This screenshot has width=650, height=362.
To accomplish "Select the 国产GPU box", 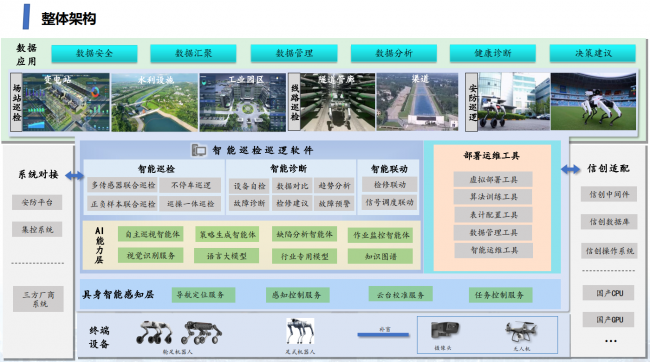I will tap(609, 319).
